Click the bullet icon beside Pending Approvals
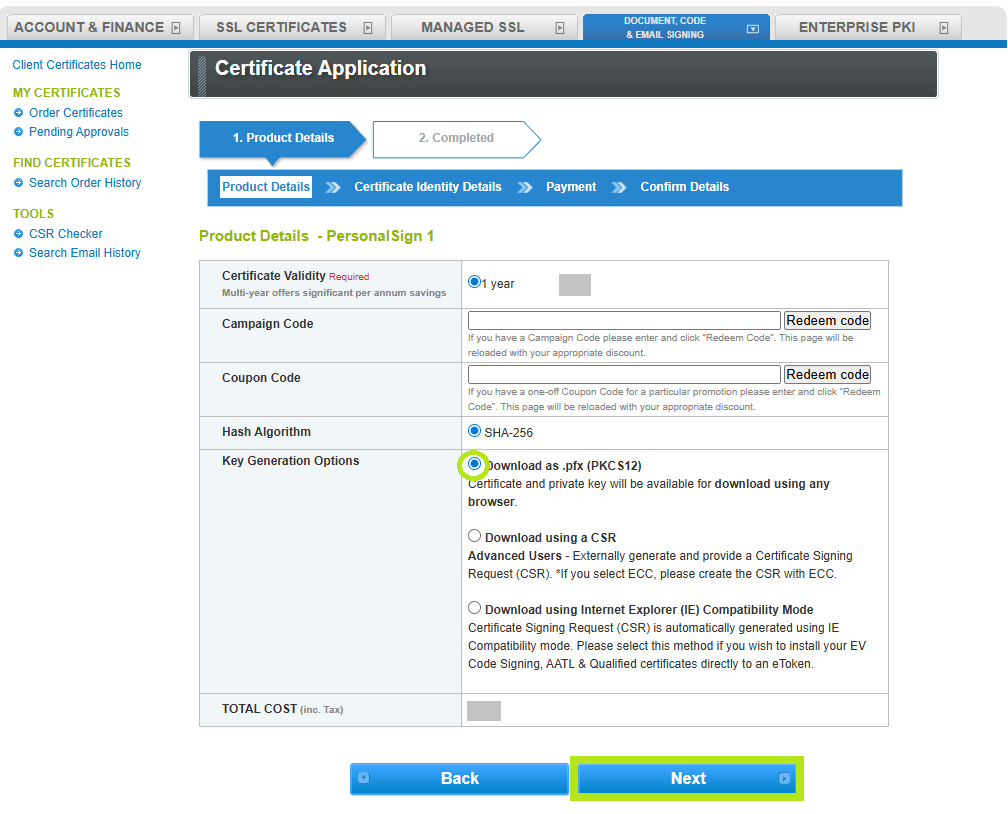The height and width of the screenshot is (814, 1008). (18, 132)
